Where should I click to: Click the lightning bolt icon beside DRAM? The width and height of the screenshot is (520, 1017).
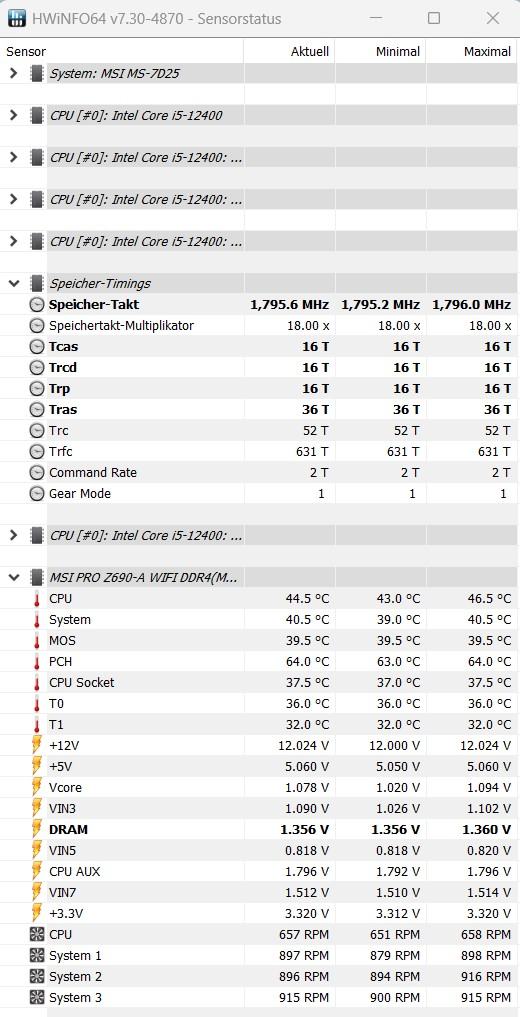tap(37, 830)
